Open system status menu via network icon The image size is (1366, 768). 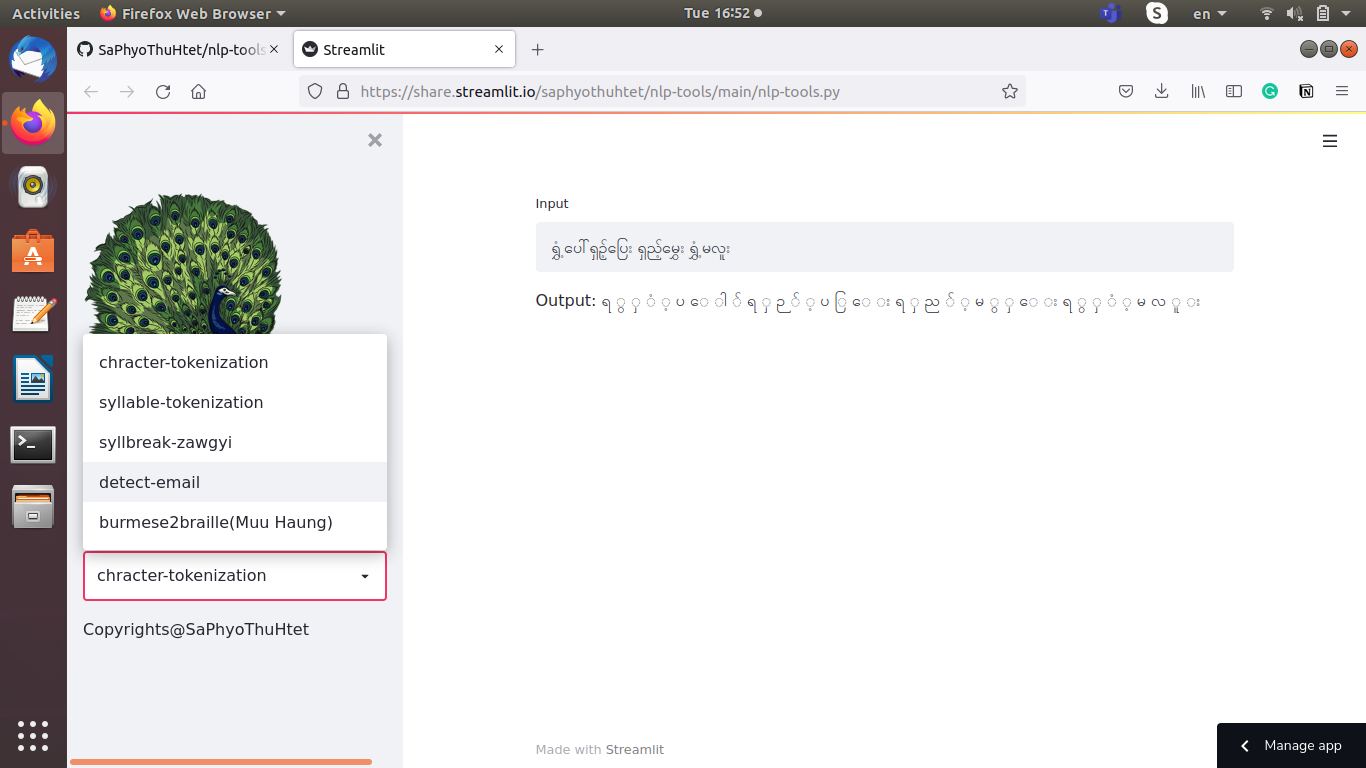click(x=1267, y=13)
